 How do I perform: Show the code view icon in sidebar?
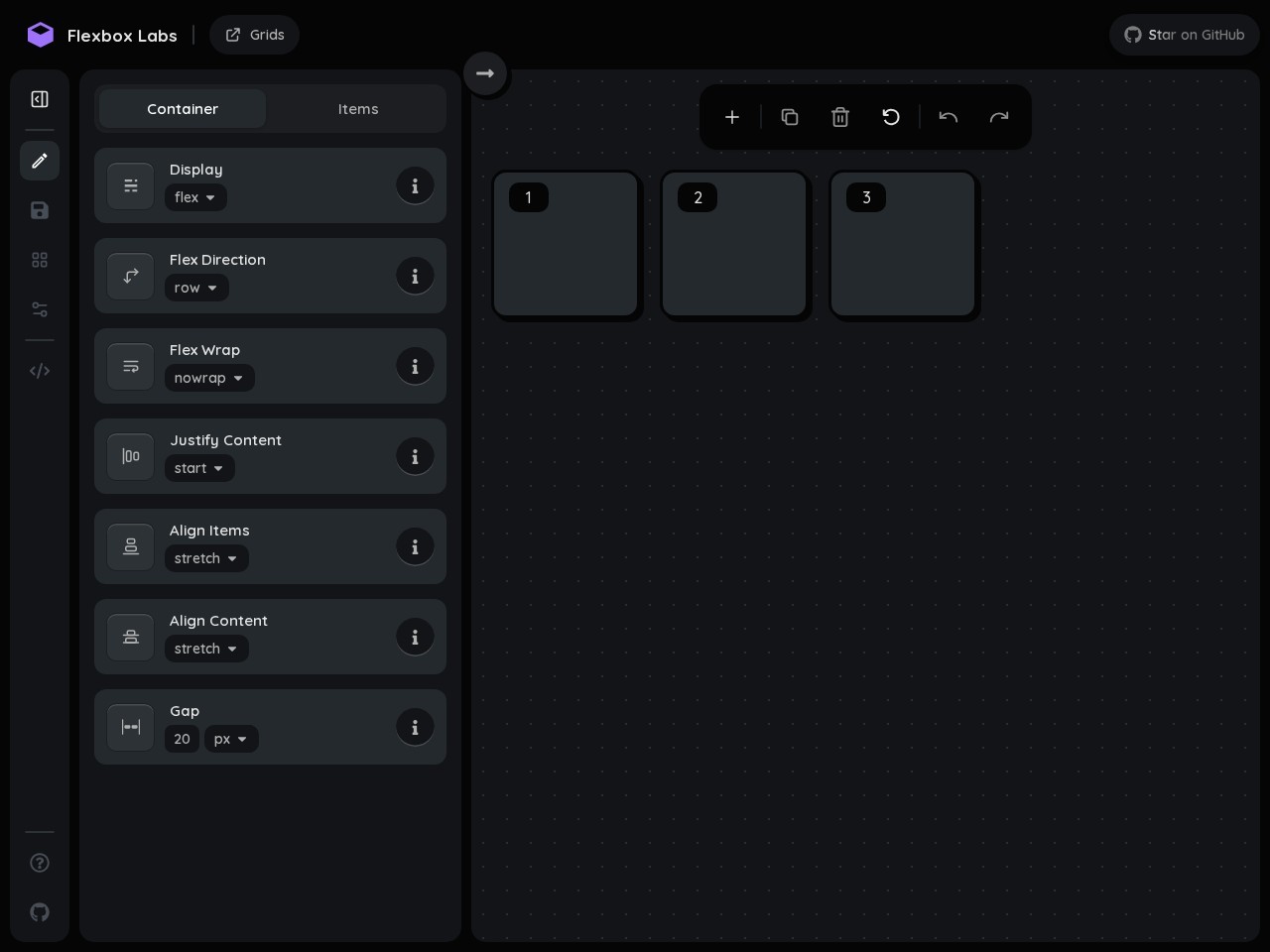[x=40, y=371]
